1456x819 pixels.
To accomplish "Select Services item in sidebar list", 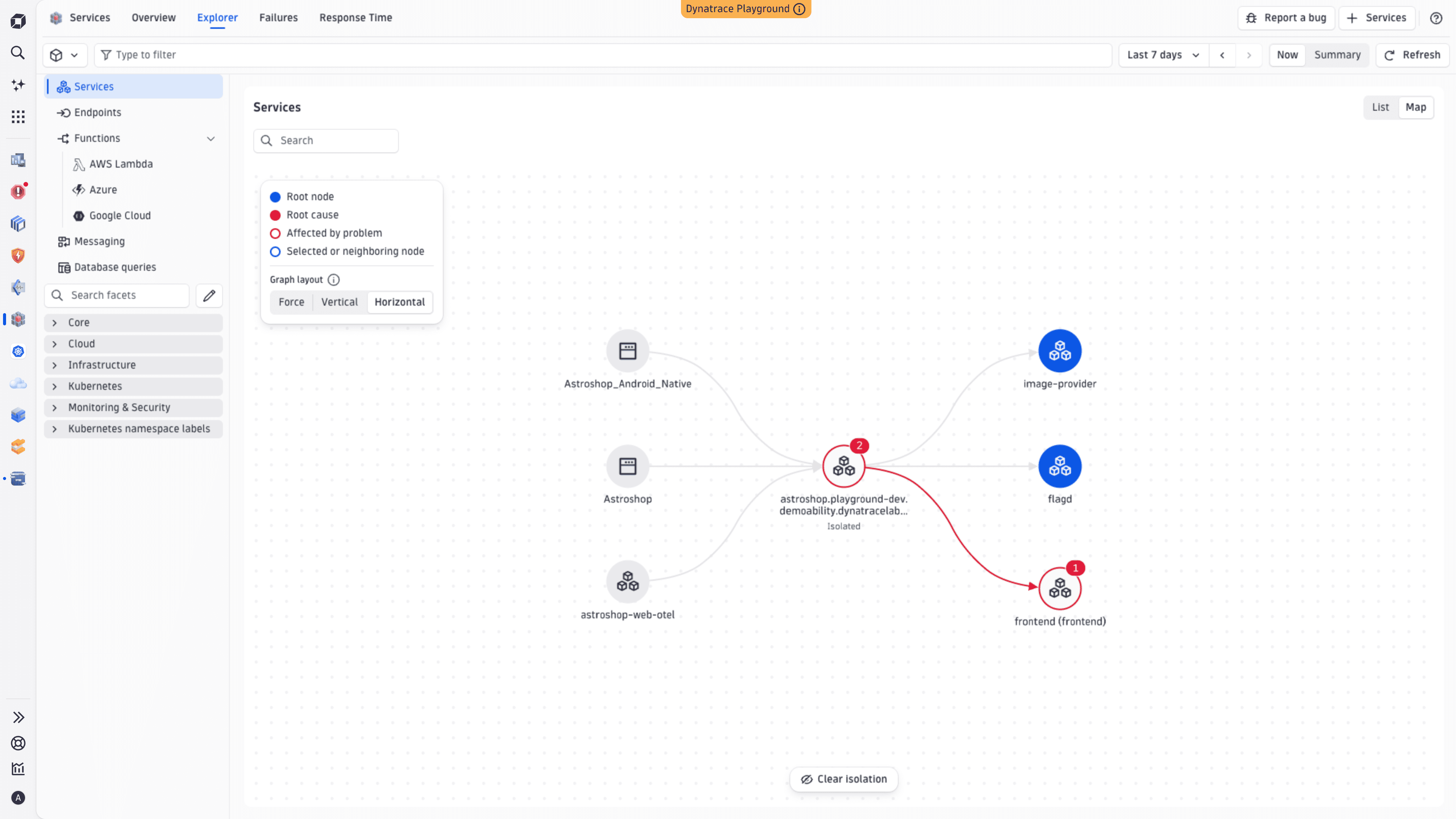I will pyautogui.click(x=133, y=86).
